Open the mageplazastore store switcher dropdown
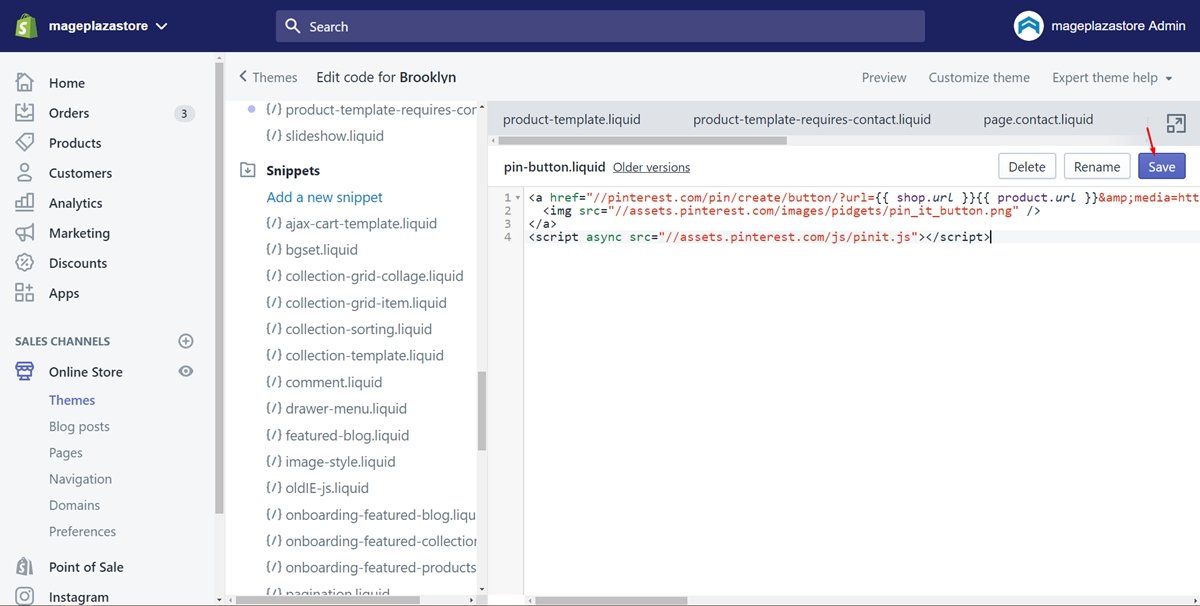 coord(108,26)
